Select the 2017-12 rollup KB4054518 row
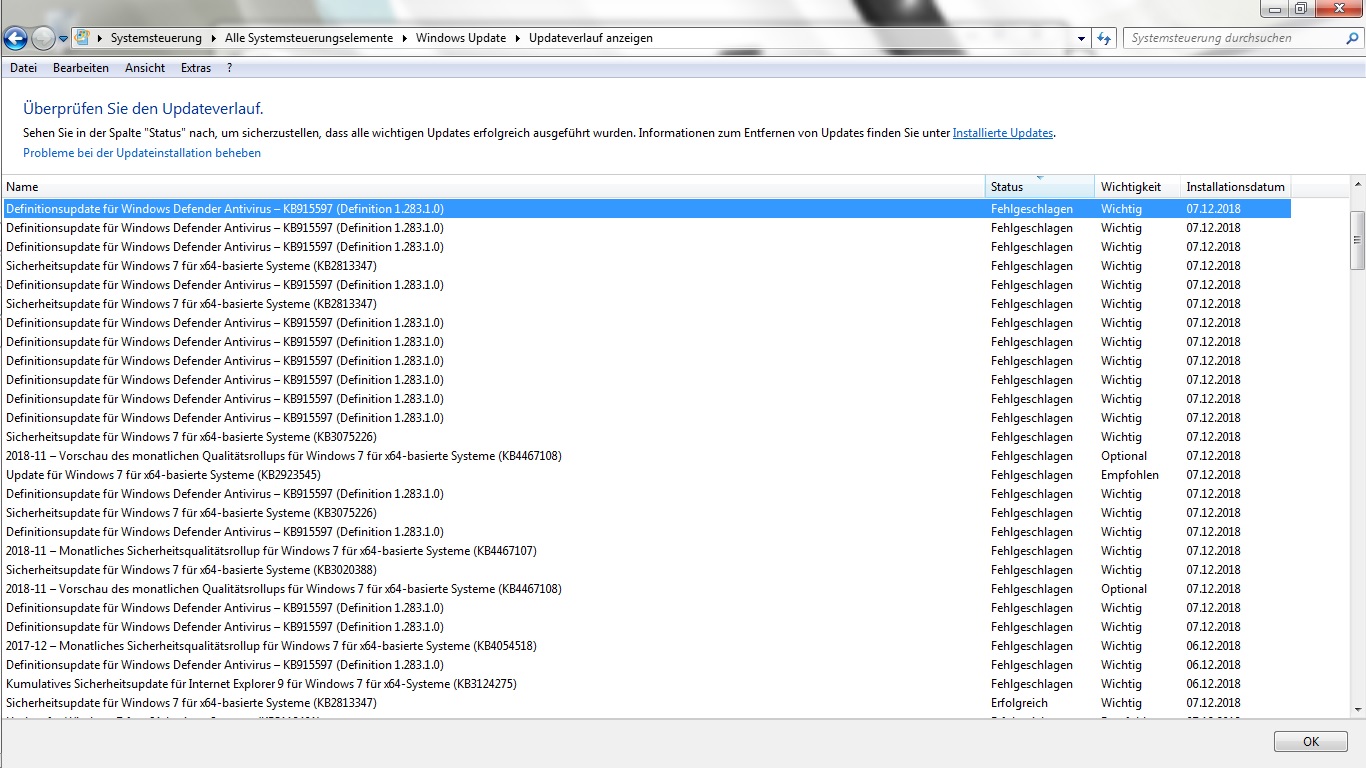Screen dimensions: 1366x768 click(x=647, y=646)
